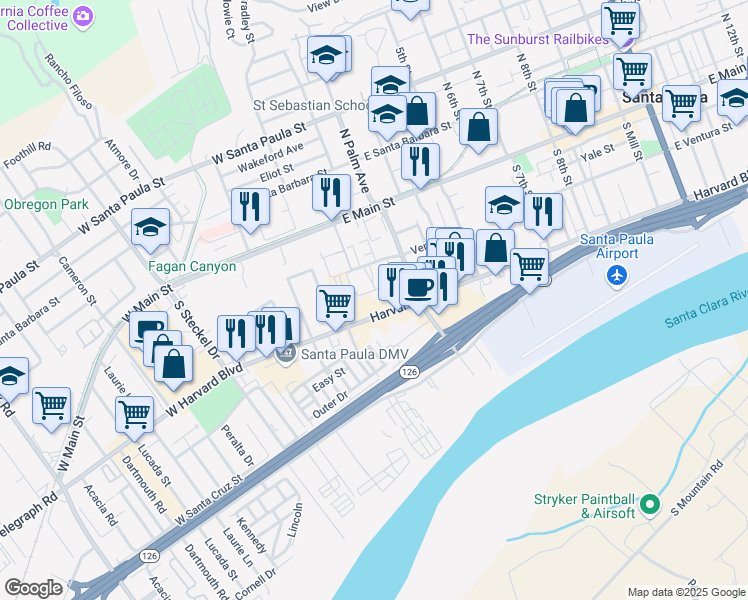Click the Route 126 highway shield near Outer Dr

pyautogui.click(x=410, y=372)
